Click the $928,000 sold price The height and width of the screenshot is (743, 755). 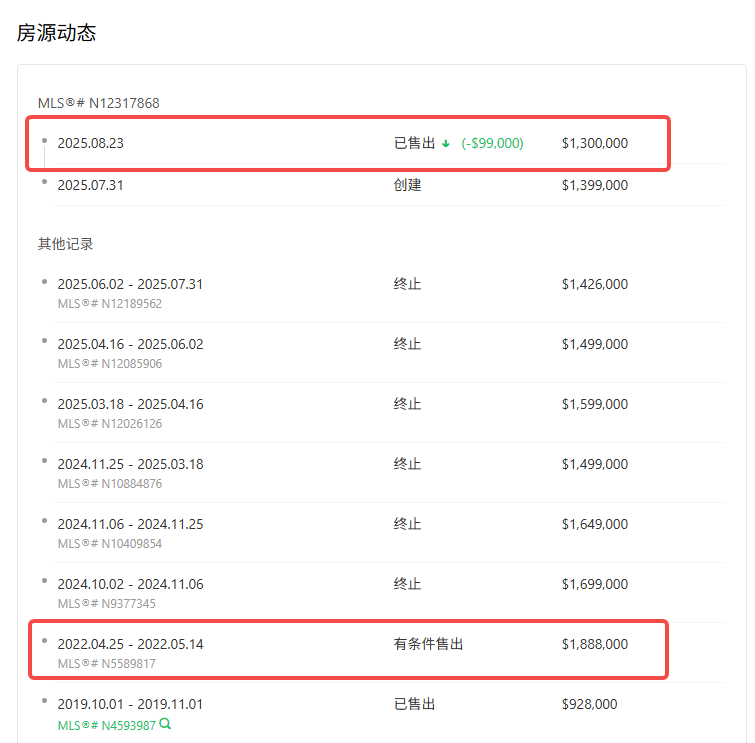point(589,704)
